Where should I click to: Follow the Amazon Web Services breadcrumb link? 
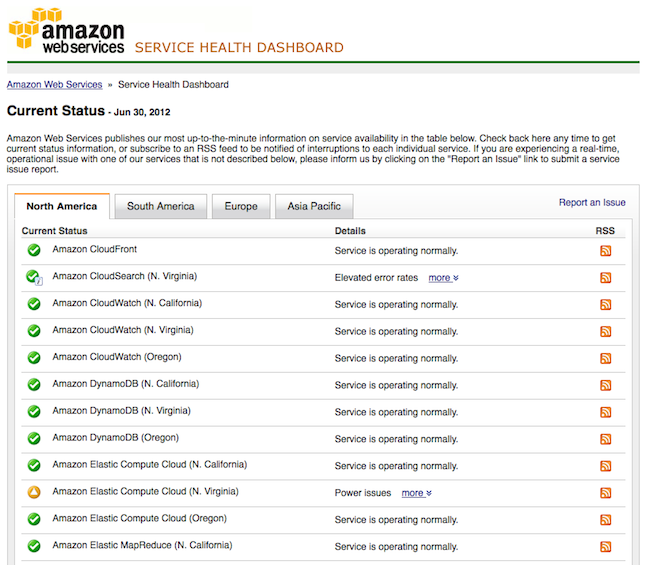click(55, 85)
